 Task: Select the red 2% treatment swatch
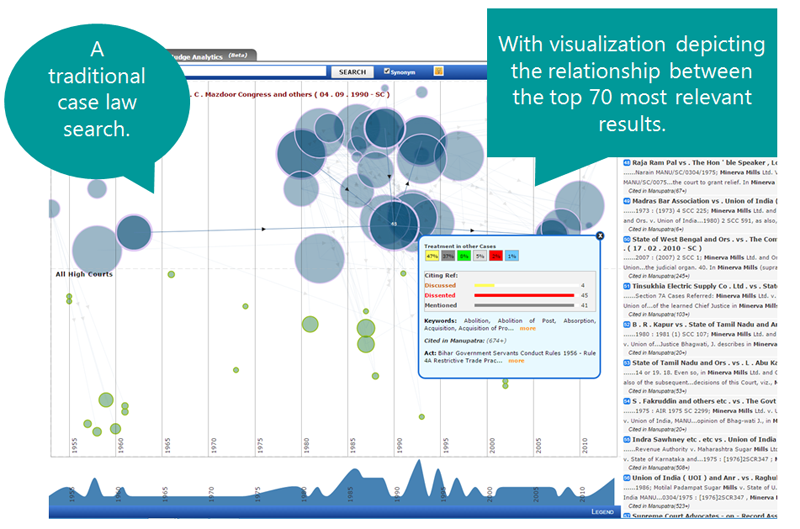pyautogui.click(x=496, y=256)
